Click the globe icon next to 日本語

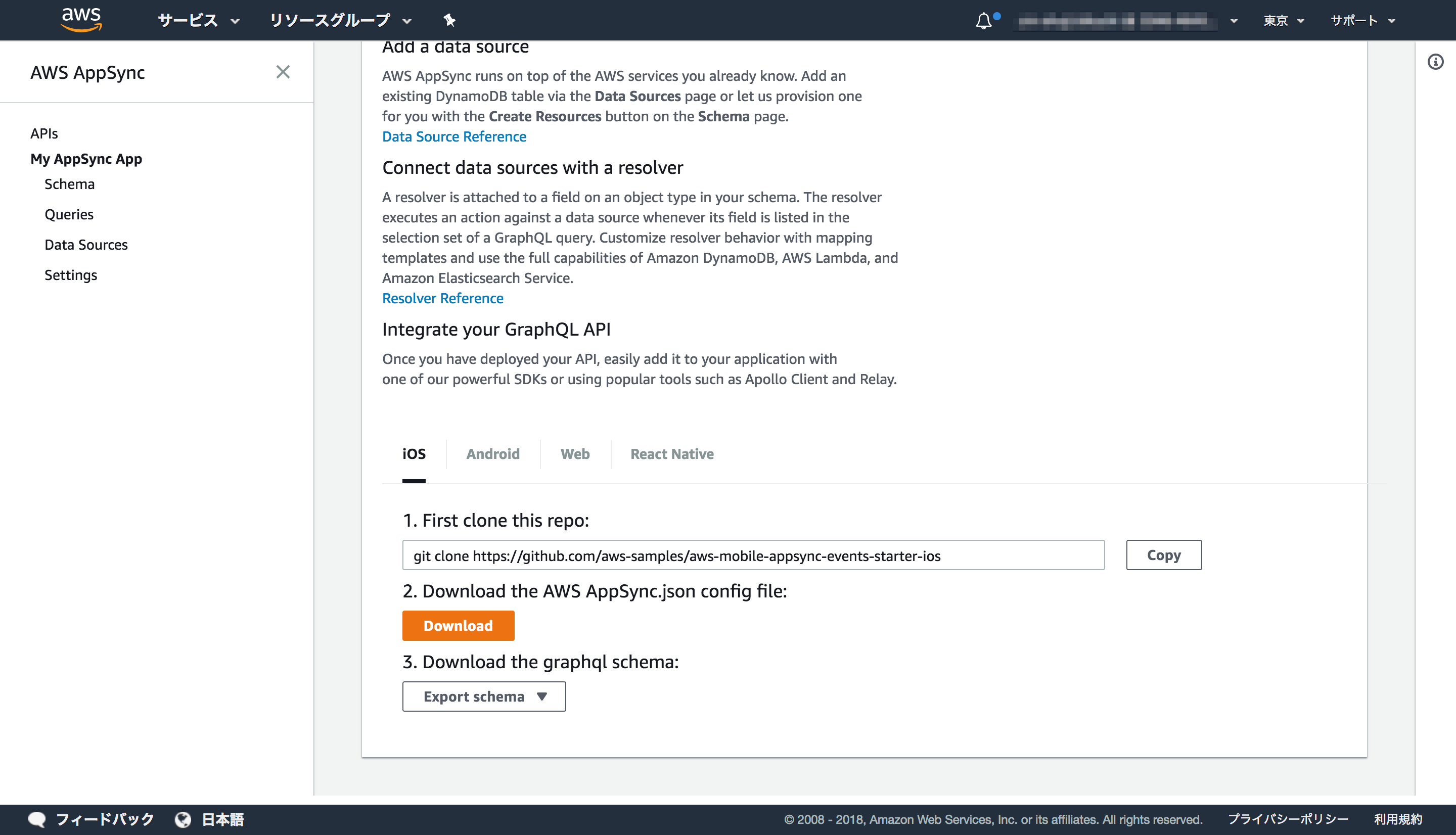coord(183,819)
